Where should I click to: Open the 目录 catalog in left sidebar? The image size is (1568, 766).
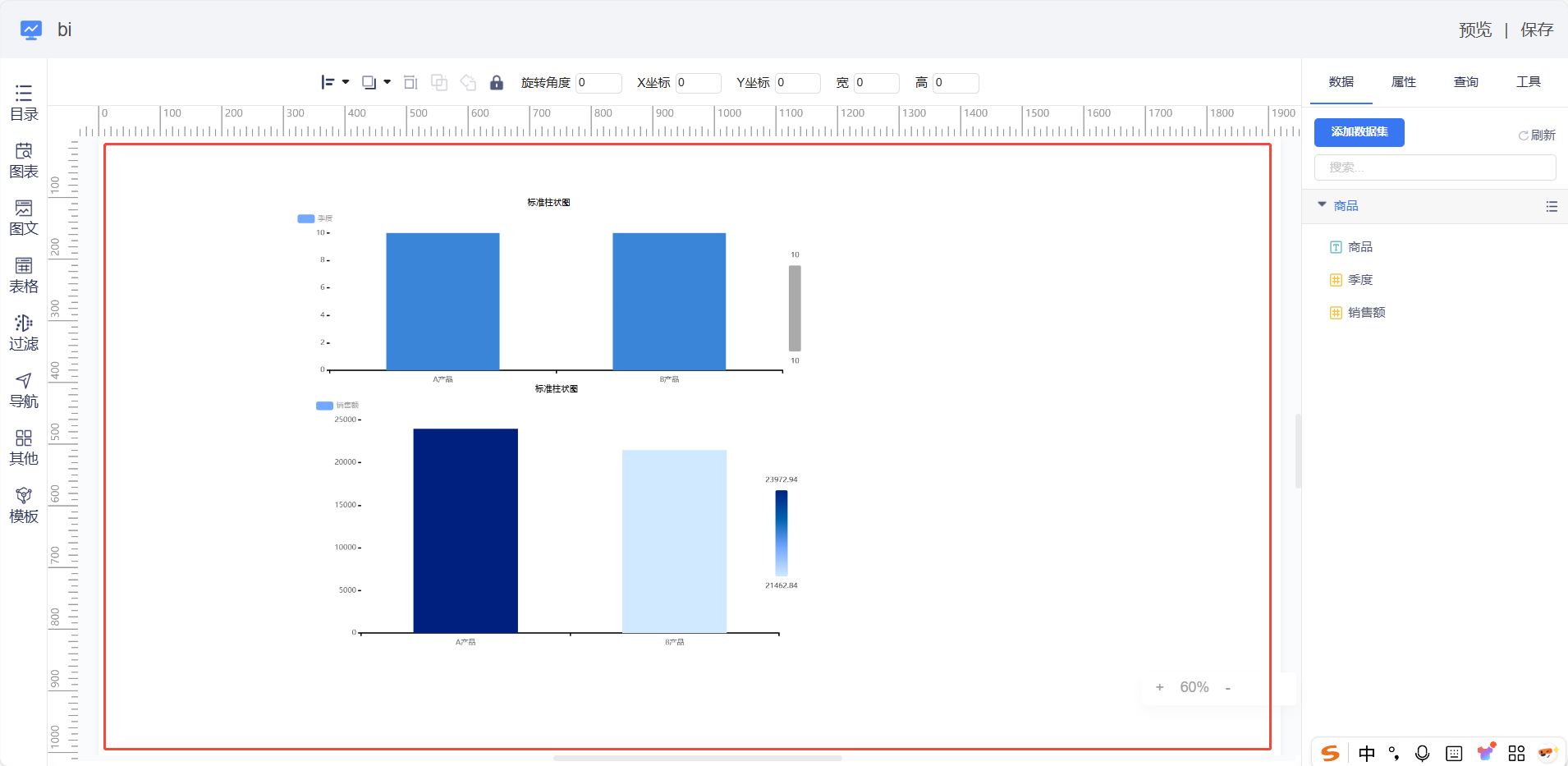(x=24, y=103)
